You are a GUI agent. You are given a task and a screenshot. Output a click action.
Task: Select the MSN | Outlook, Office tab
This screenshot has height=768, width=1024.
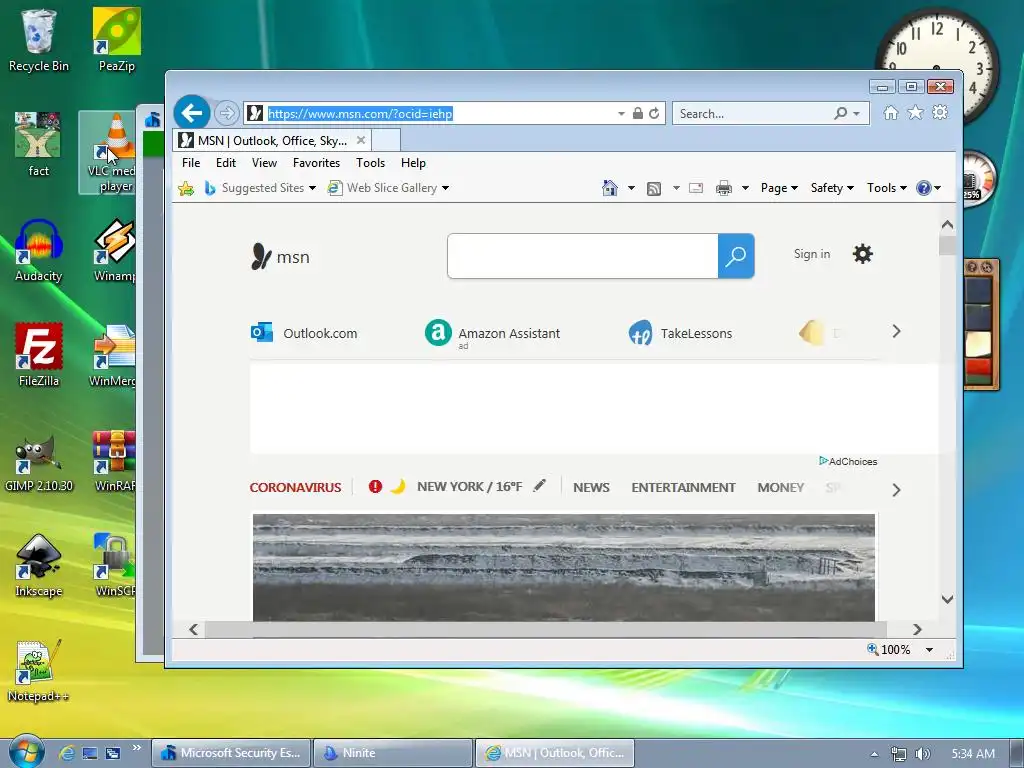coord(273,140)
